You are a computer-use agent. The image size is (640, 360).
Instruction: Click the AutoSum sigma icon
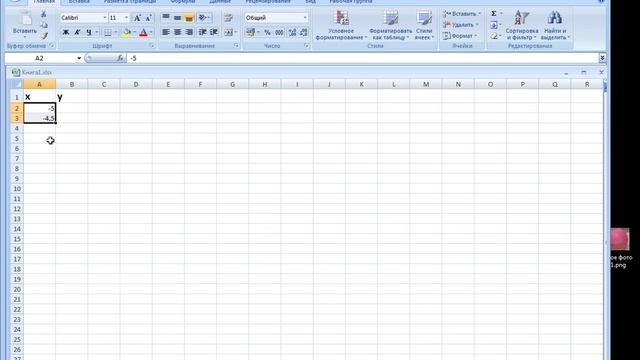494,14
